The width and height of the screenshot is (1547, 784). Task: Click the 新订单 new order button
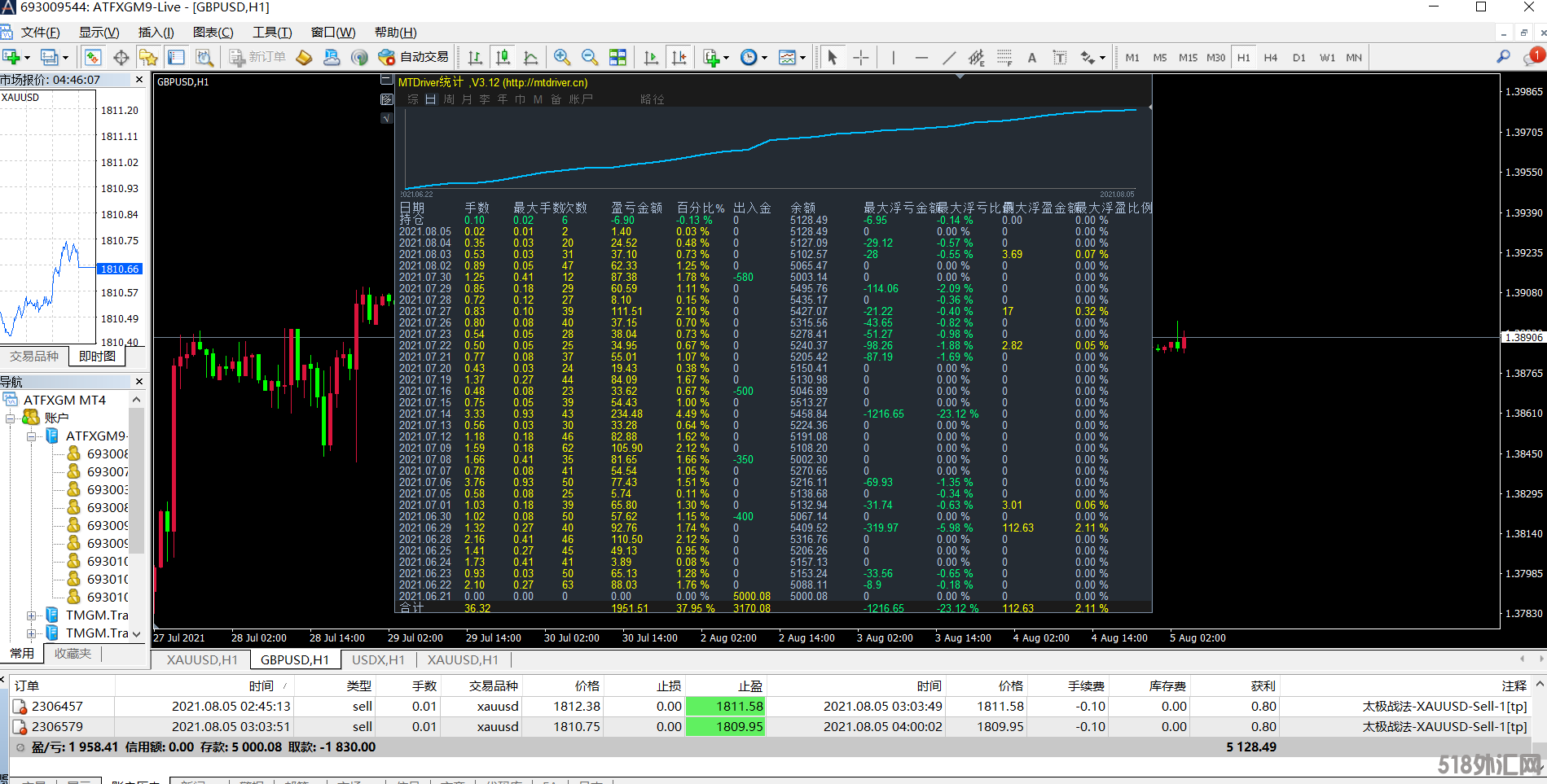[x=257, y=57]
